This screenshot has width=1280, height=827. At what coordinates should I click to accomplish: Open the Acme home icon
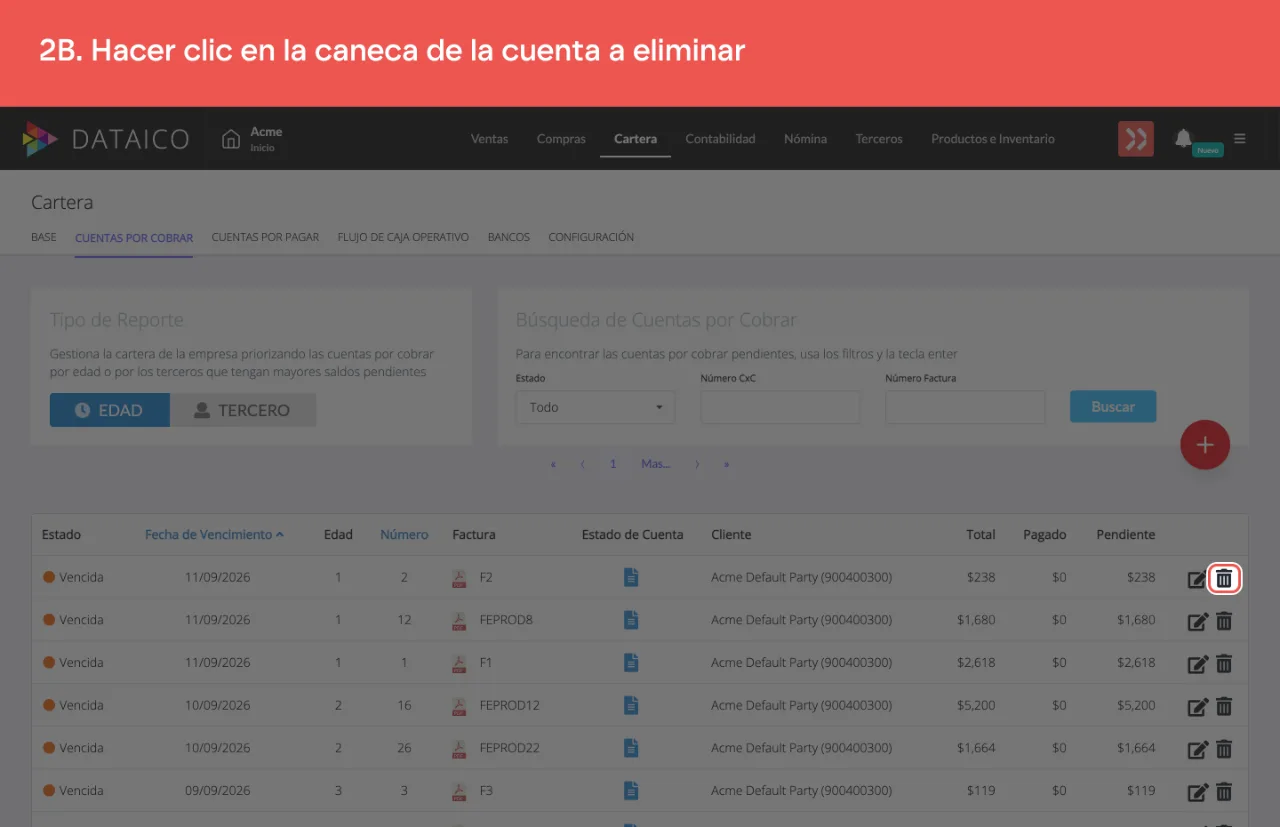point(231,139)
